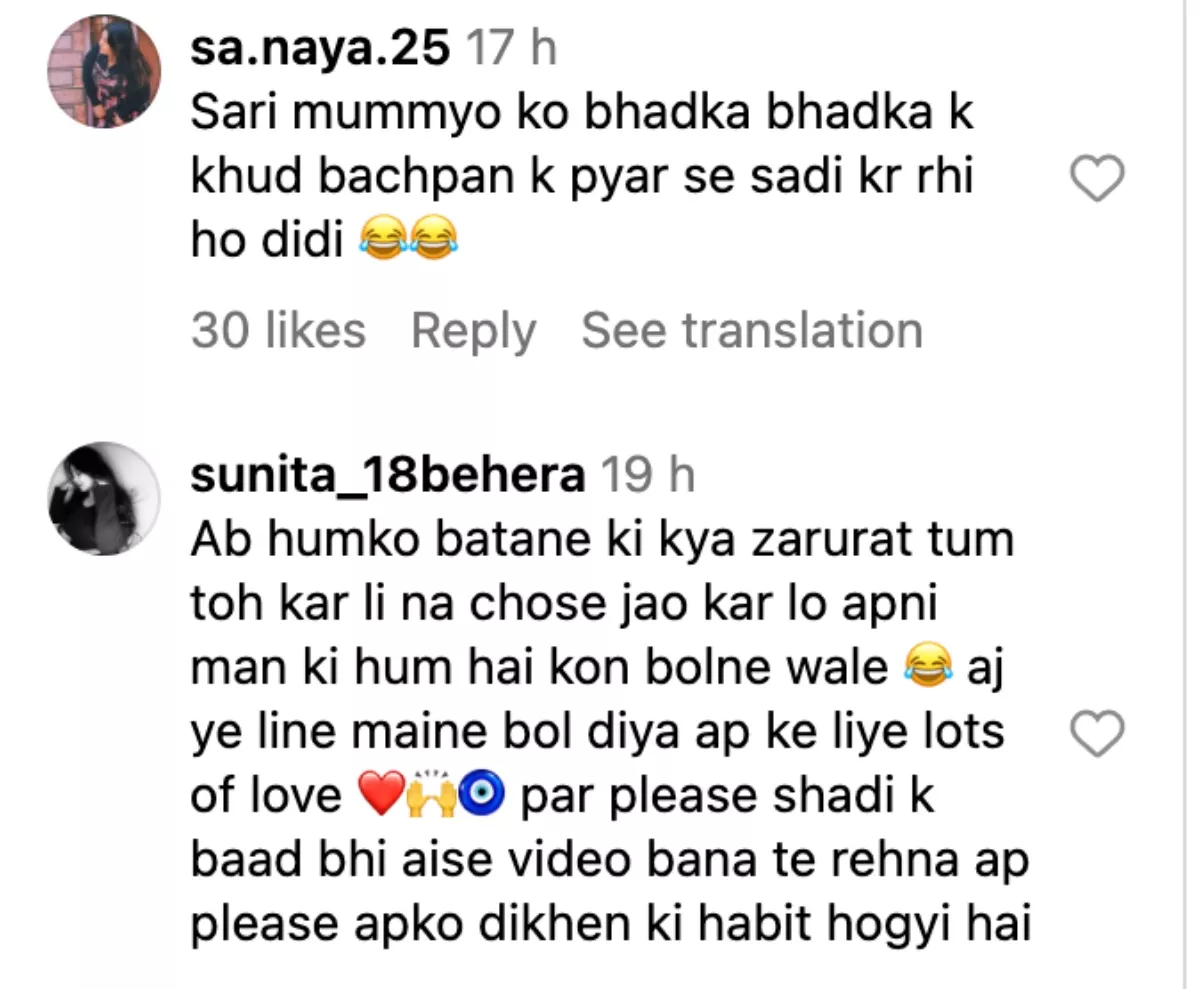Visit the sa.naya.25 username link

tap(320, 48)
